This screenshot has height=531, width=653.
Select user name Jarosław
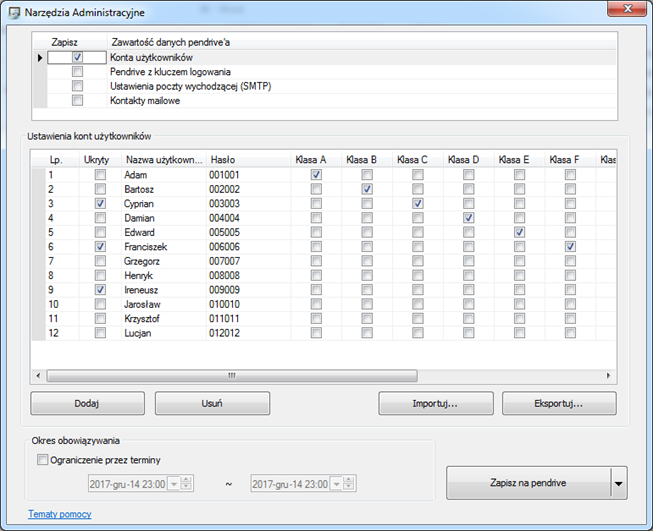click(x=164, y=304)
